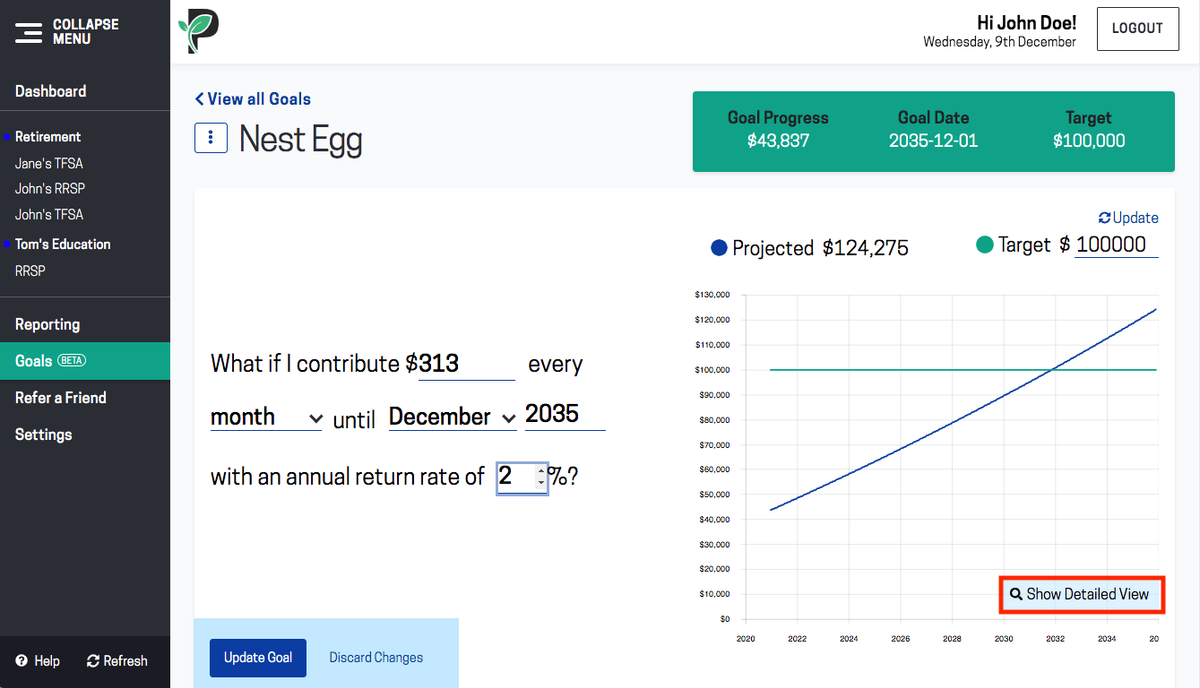Open John's RRSP account
1200x688 pixels.
(x=49, y=189)
